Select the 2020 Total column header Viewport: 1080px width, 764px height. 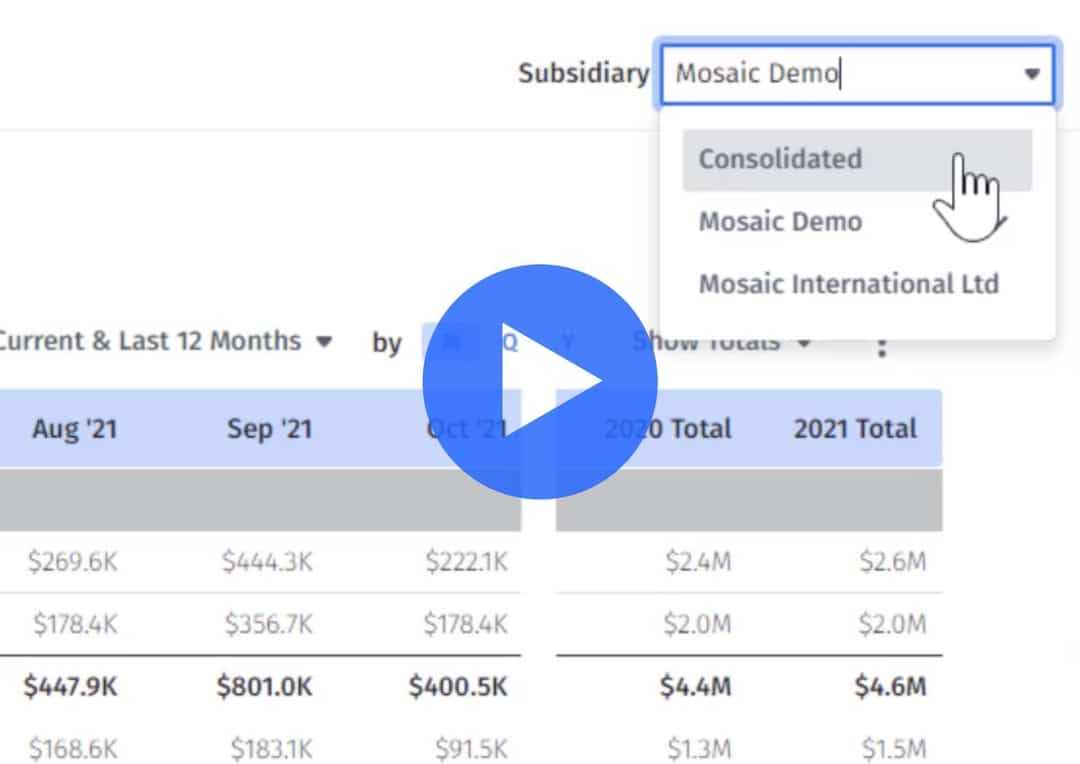[x=668, y=429]
